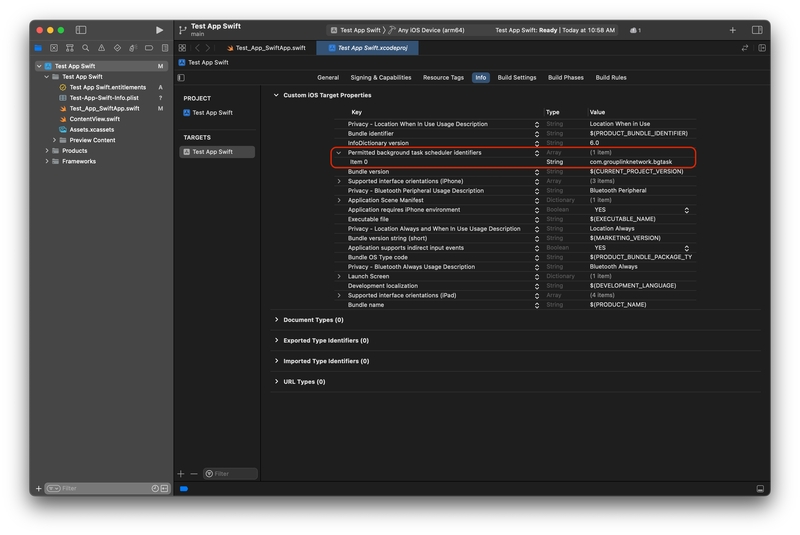
Task: Toggle the navigator sidebar button
Action: coord(81,30)
